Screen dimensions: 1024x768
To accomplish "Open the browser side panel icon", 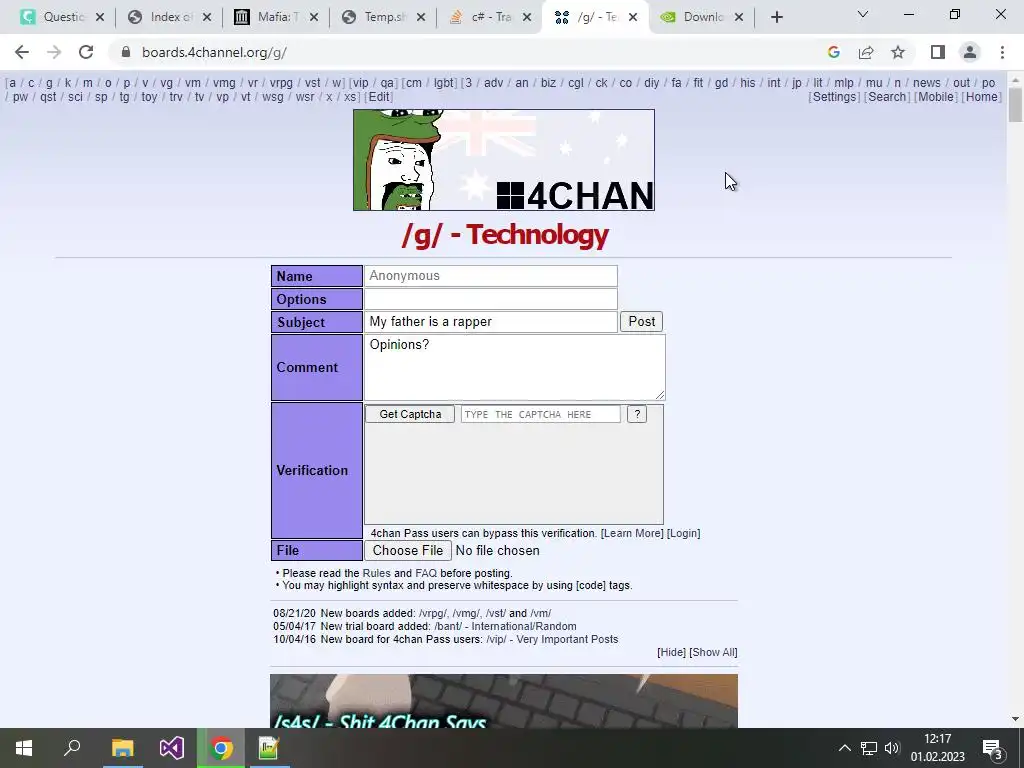I will 938,52.
